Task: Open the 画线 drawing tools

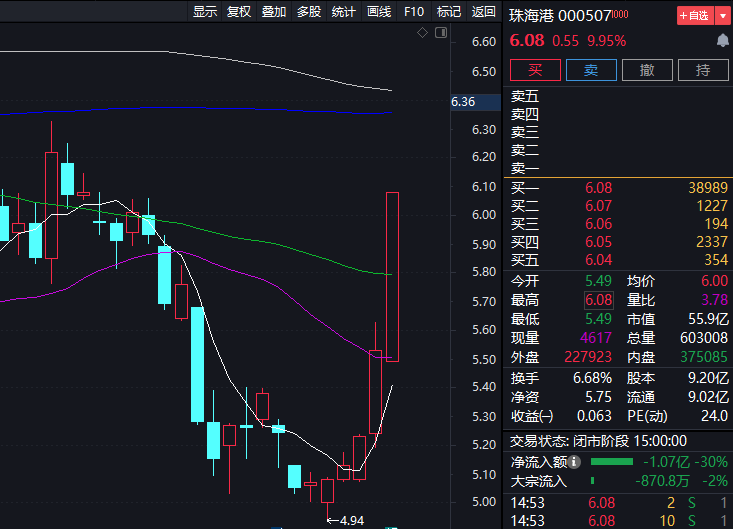Action: (x=378, y=12)
